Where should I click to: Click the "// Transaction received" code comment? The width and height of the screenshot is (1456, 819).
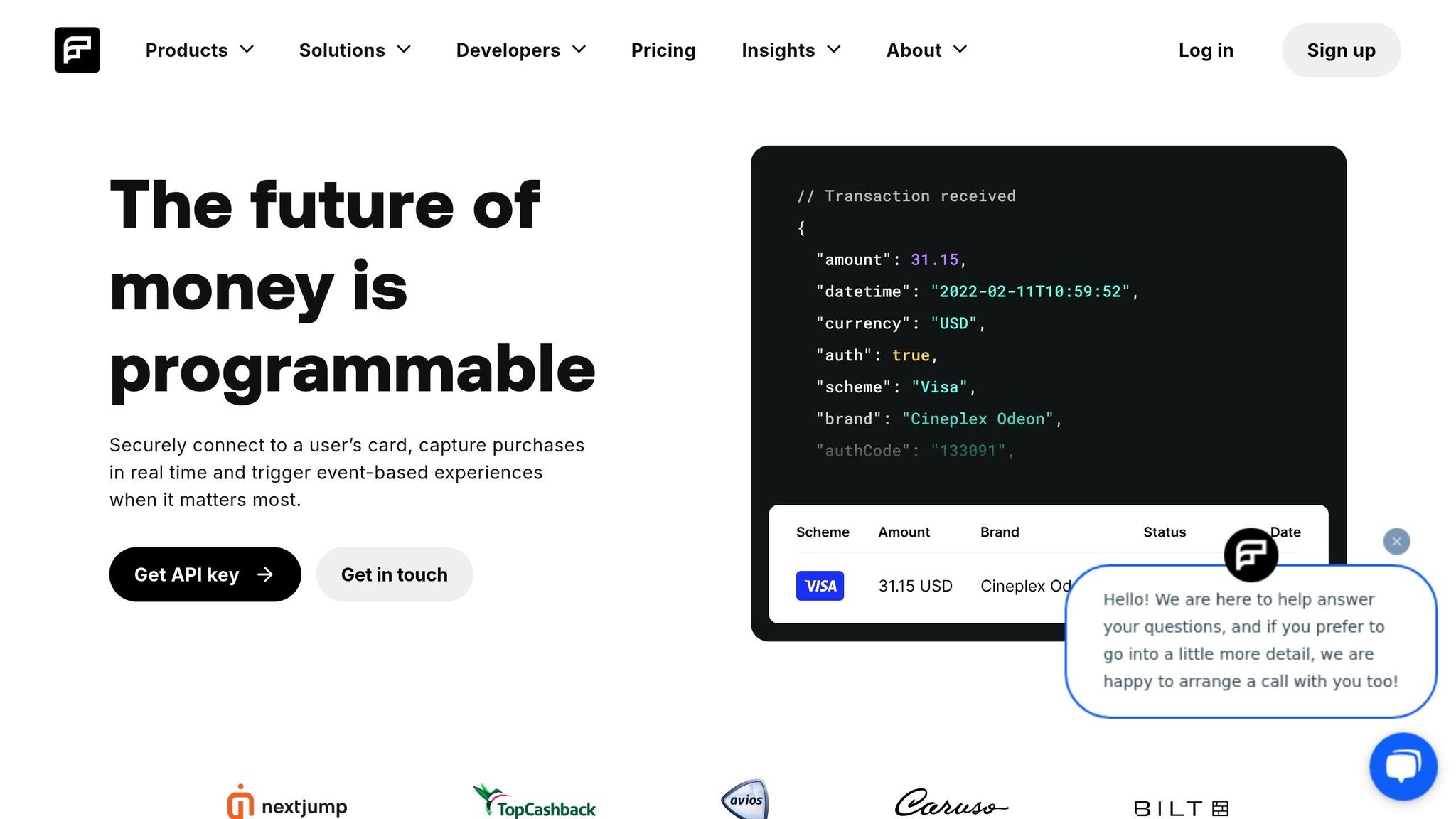point(906,196)
